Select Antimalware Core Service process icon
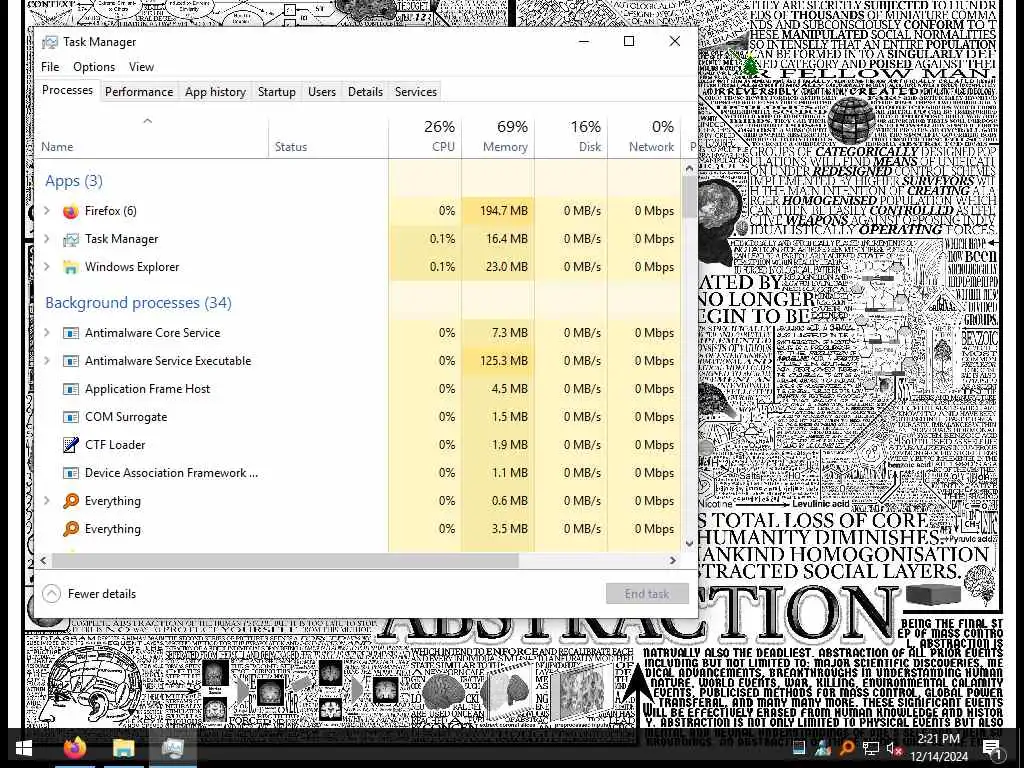 tap(71, 333)
